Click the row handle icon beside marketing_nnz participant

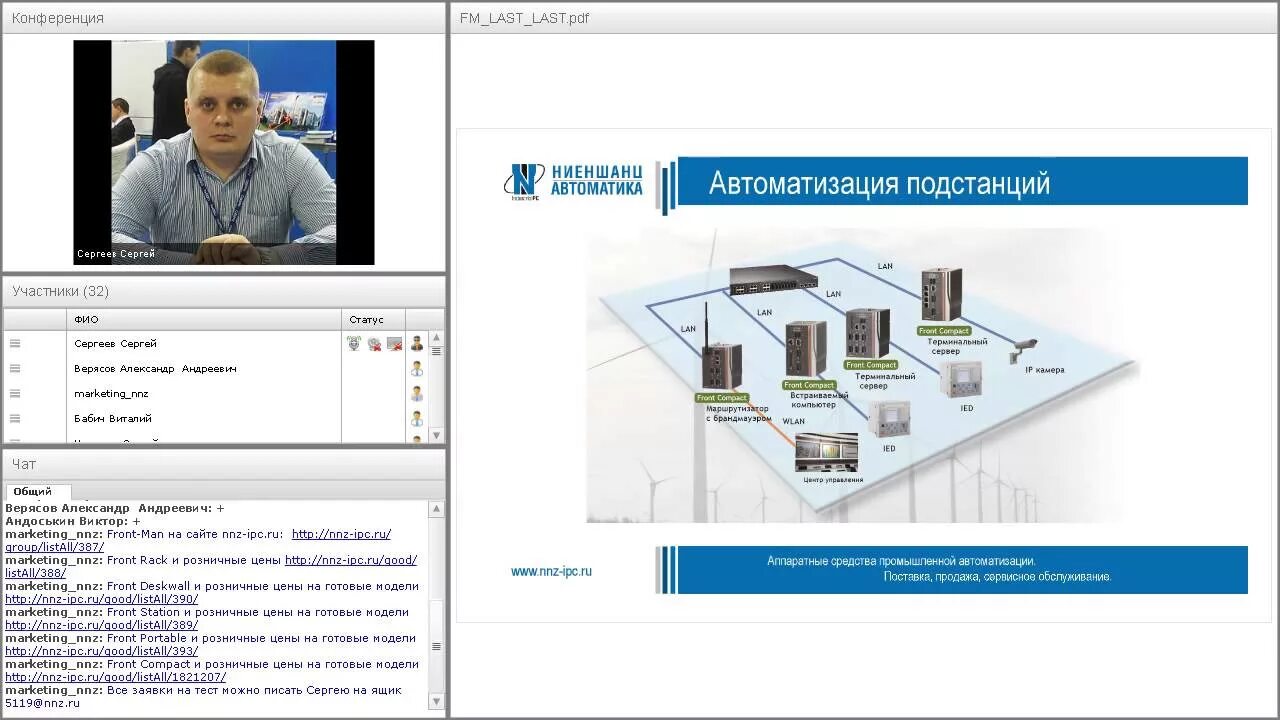tap(15, 393)
